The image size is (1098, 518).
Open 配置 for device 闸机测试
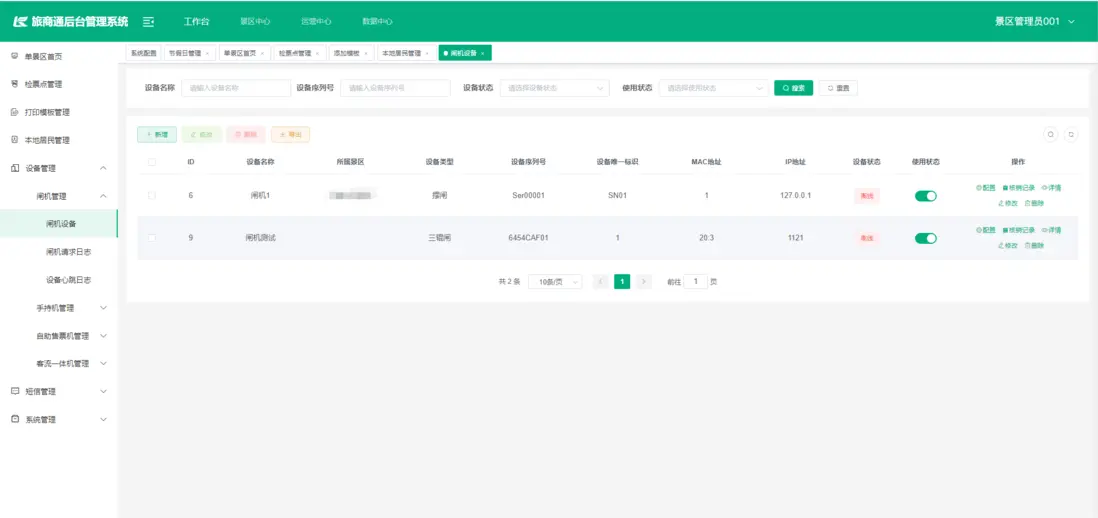click(986, 230)
